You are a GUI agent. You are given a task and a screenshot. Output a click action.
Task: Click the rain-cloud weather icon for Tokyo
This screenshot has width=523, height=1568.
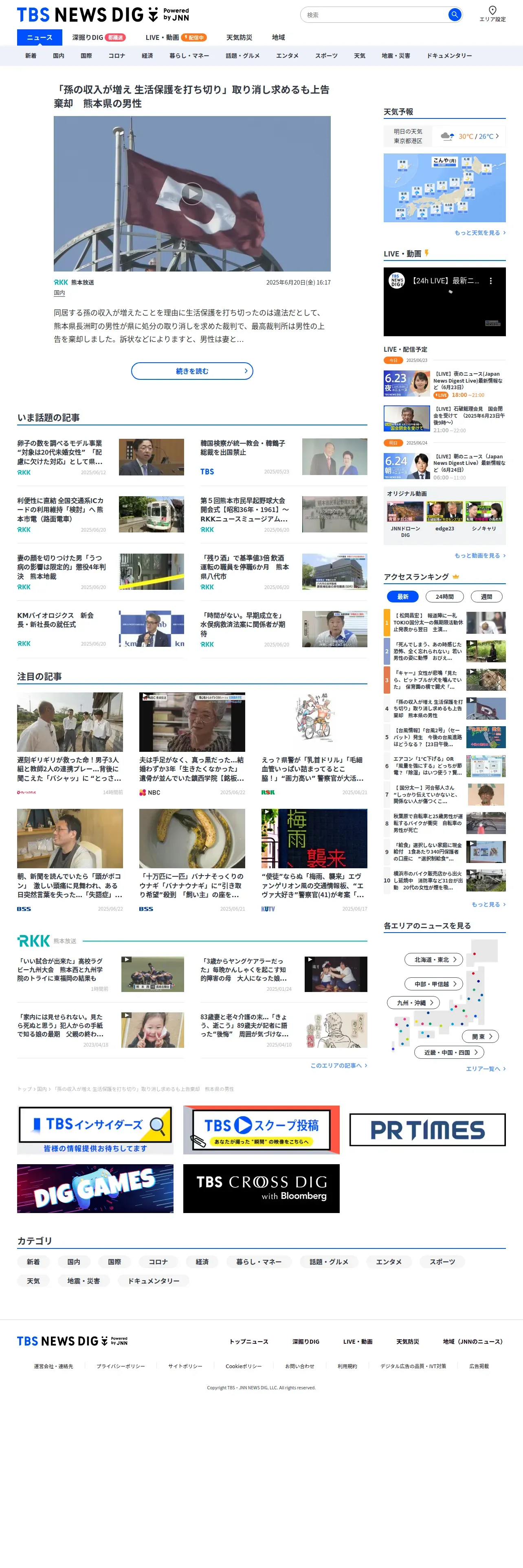(448, 136)
